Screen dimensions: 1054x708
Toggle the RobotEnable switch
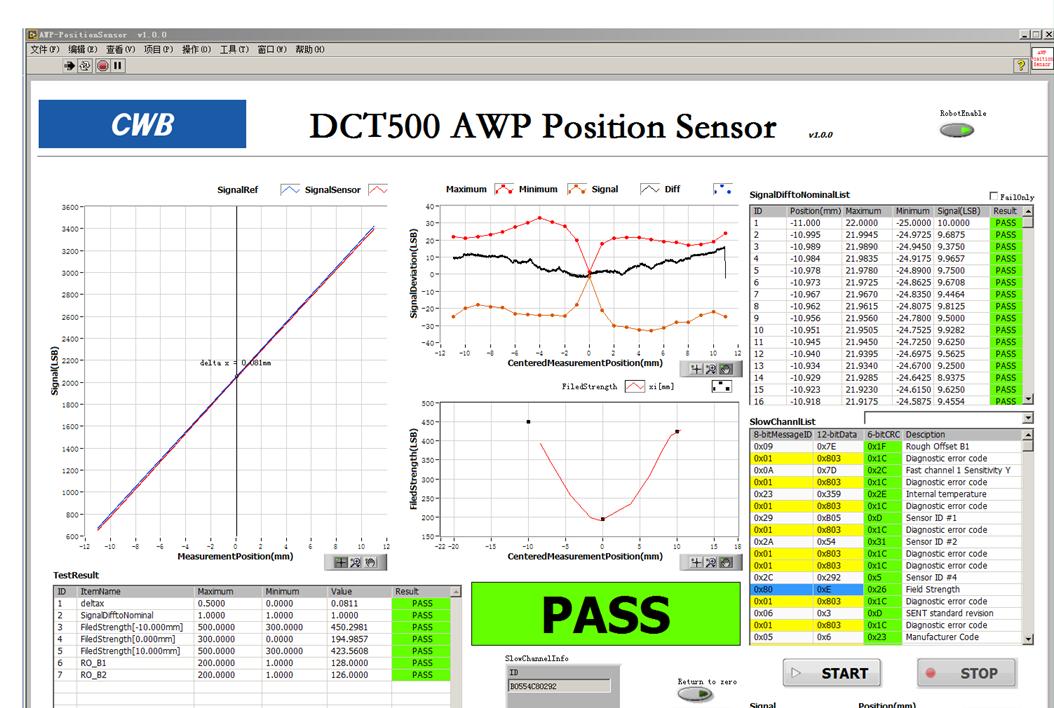[957, 130]
